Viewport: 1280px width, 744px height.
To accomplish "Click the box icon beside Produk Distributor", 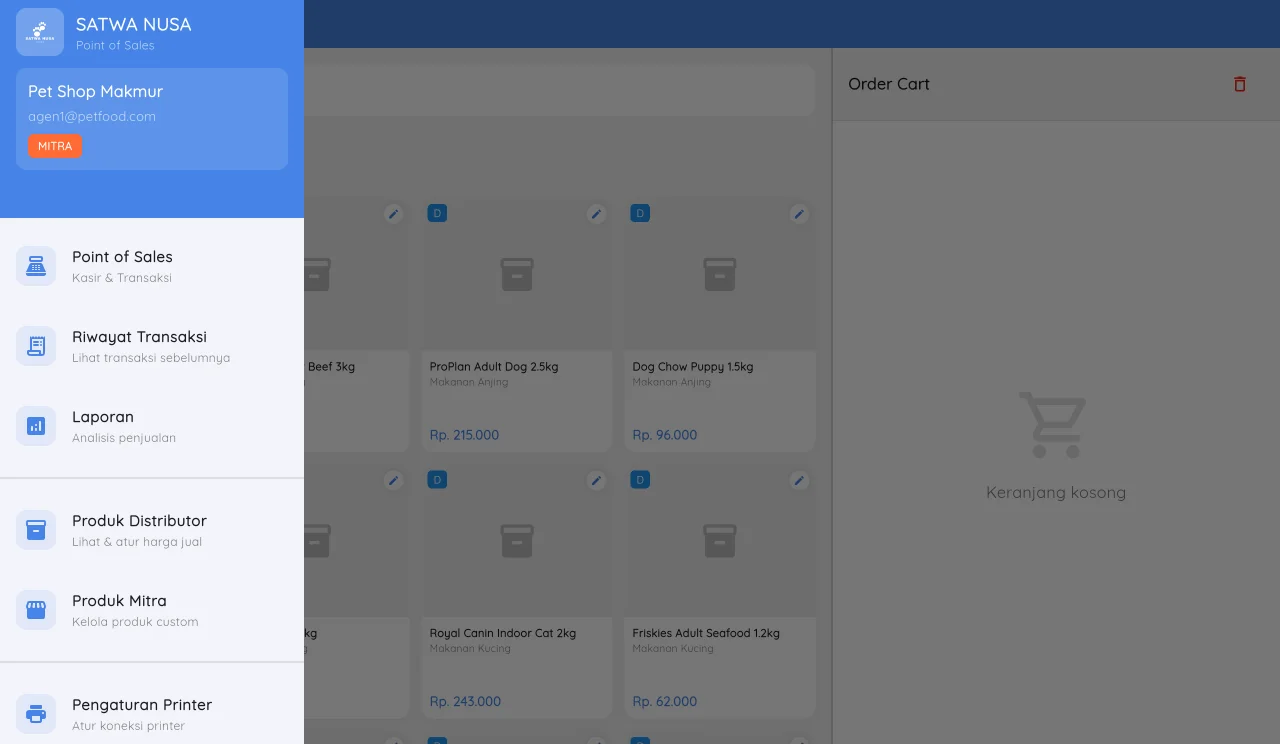I will point(36,530).
